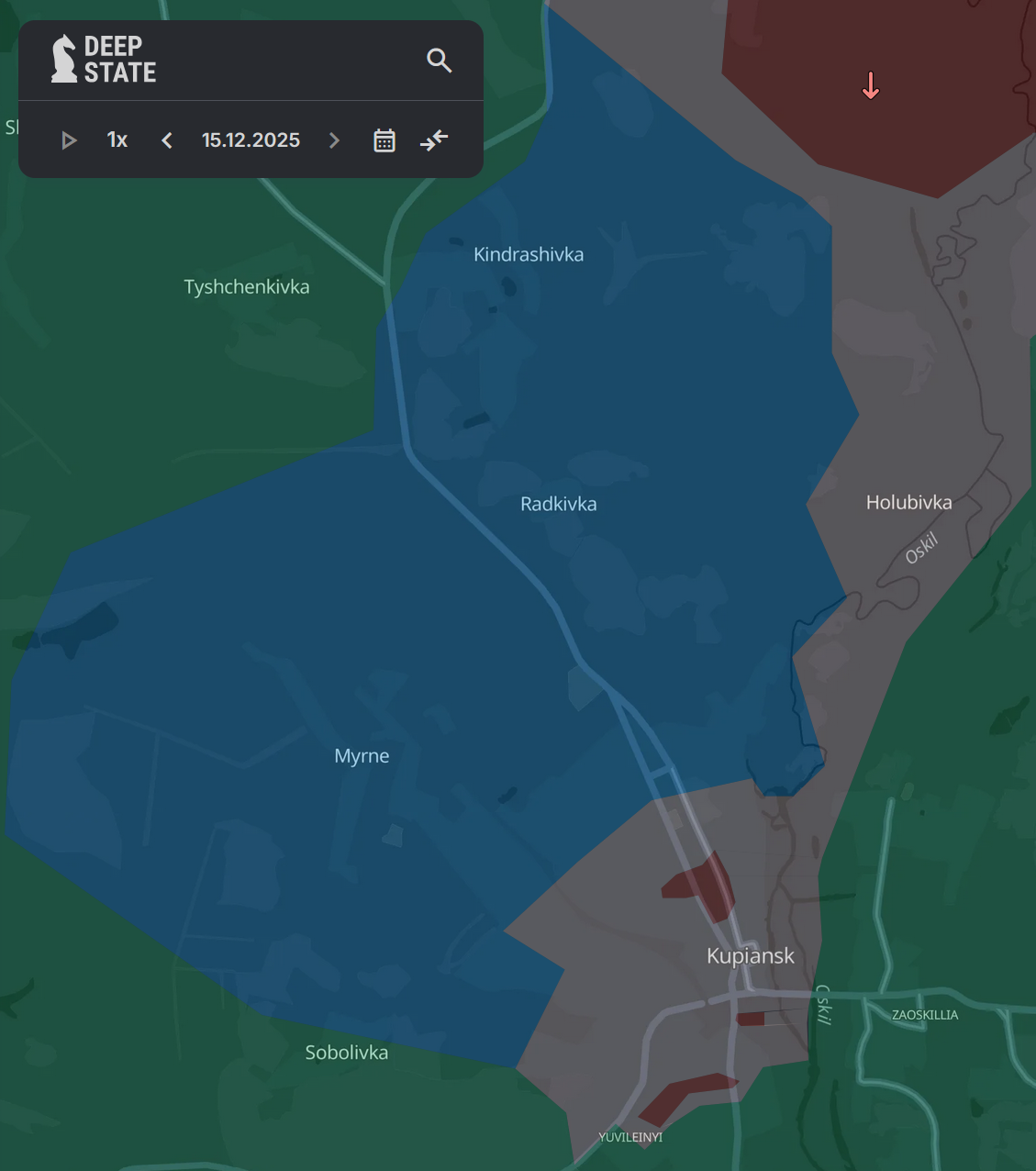
Task: Click the DeepState knight logo
Action: (x=64, y=59)
